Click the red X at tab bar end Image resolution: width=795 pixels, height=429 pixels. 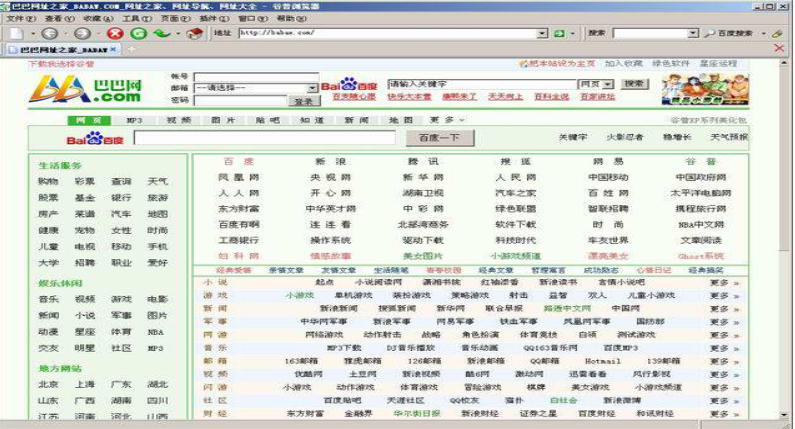tap(779, 49)
